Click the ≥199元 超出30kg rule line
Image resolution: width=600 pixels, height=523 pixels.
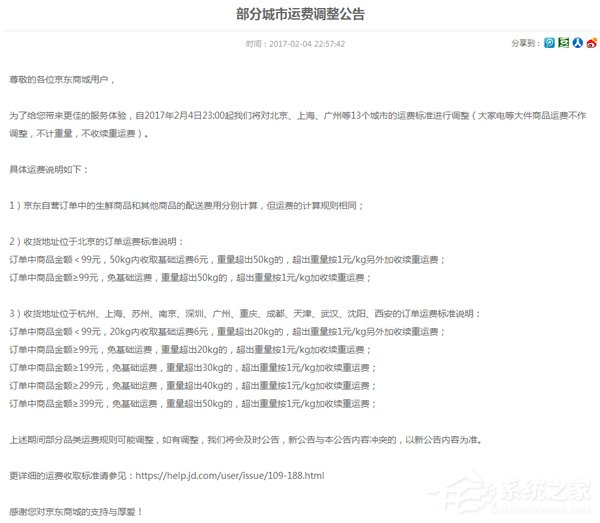[193, 368]
